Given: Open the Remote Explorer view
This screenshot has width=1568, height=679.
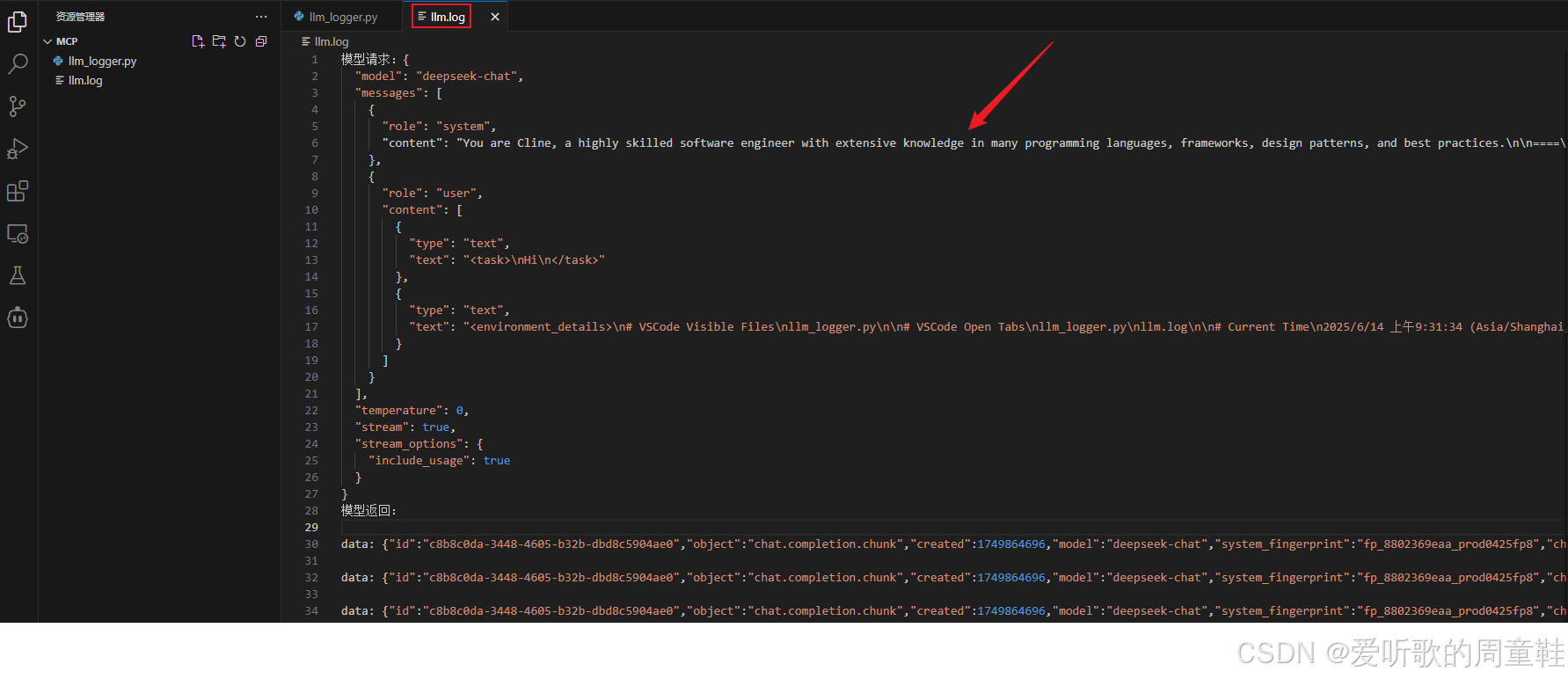Looking at the screenshot, I should point(18,233).
